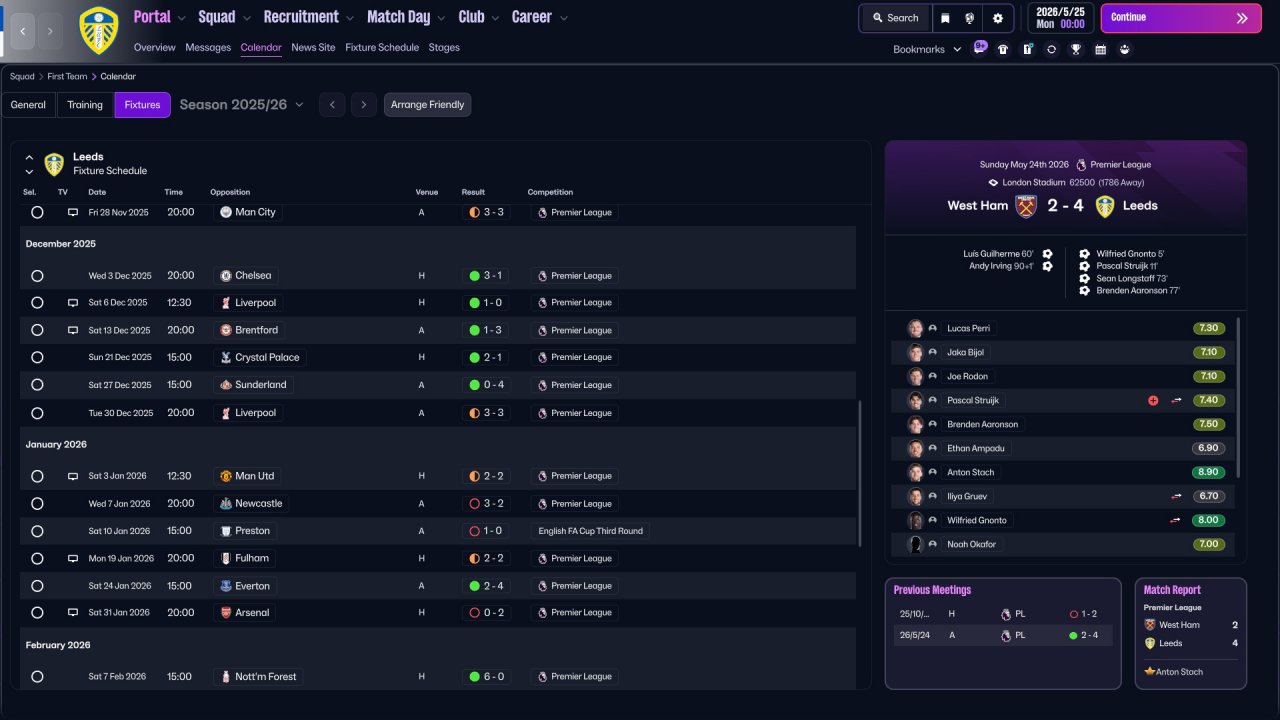Click the Leeds club crest in header
Viewport: 1280px width, 720px height.
[98, 30]
